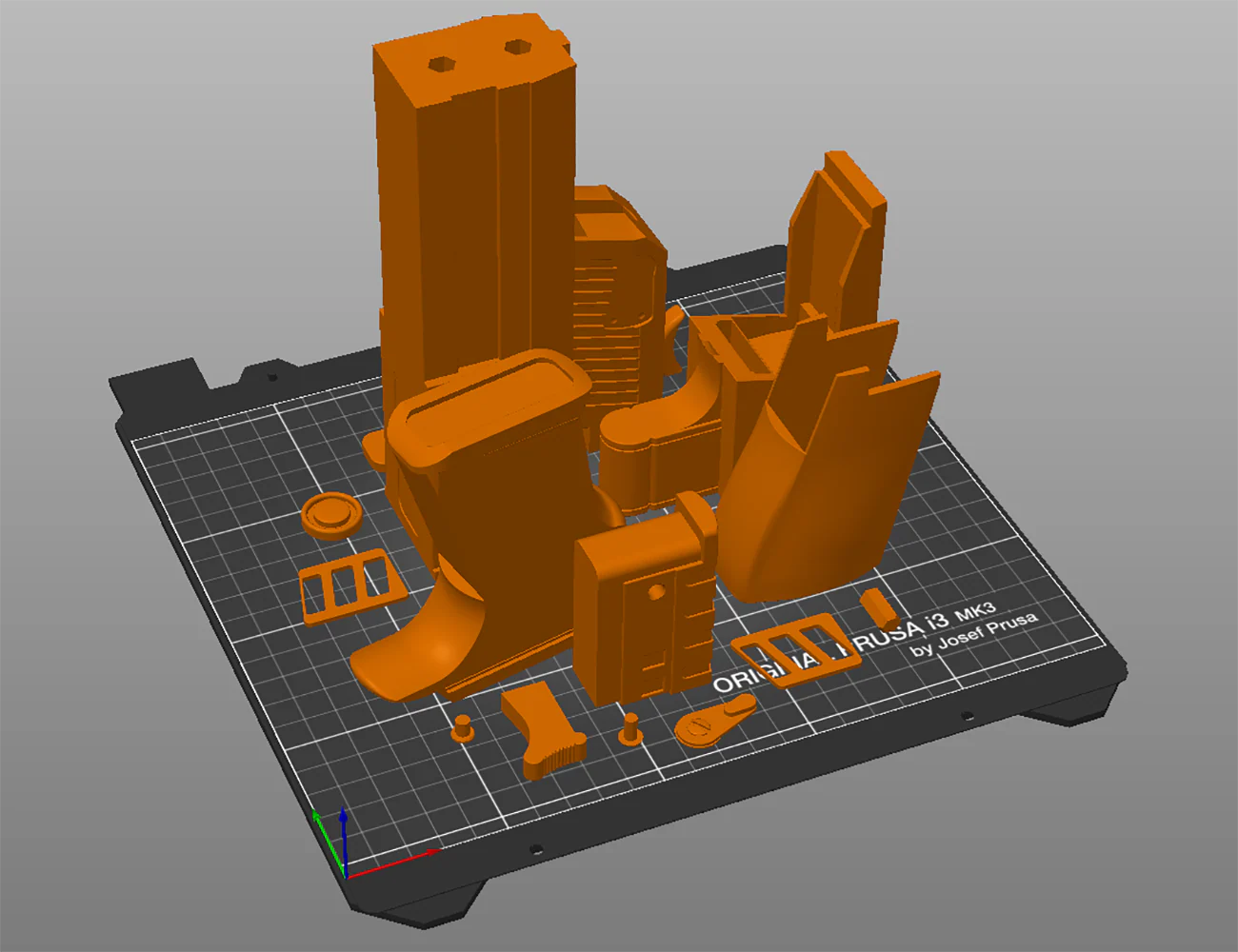Click the small pin right of the trigger
The height and width of the screenshot is (952, 1238).
pyautogui.click(x=629, y=729)
